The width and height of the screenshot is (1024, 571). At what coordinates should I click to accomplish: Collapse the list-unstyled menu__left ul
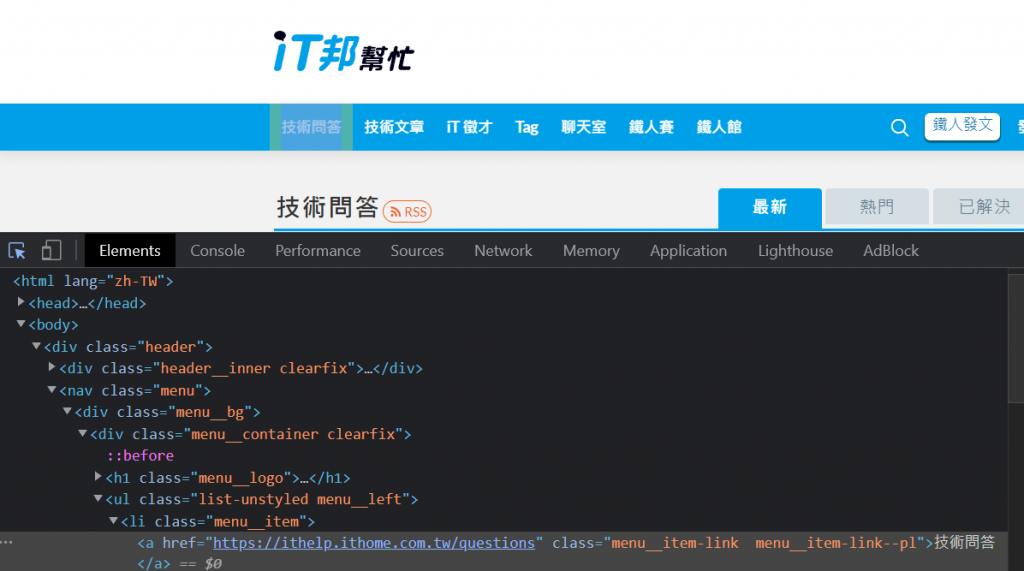pyautogui.click(x=99, y=499)
